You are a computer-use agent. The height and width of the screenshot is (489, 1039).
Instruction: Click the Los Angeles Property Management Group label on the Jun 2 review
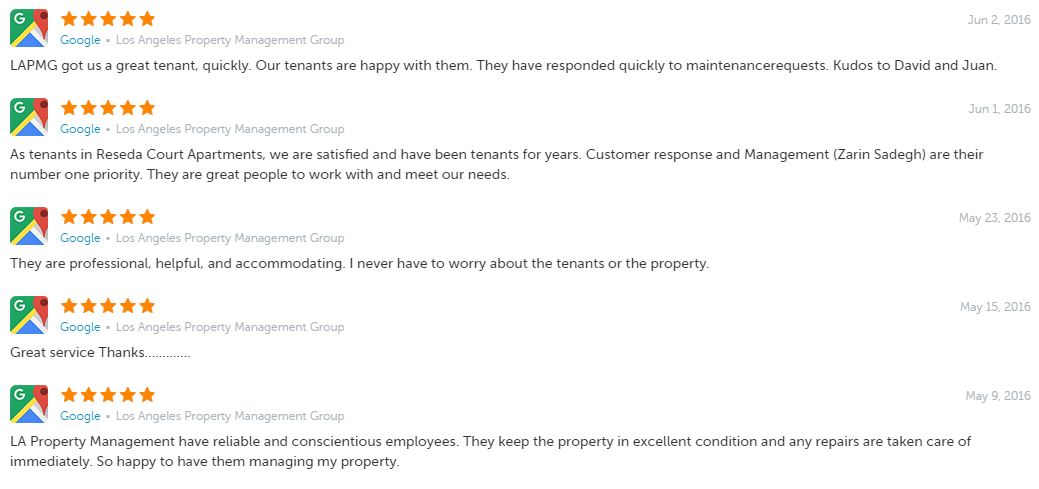pos(230,40)
